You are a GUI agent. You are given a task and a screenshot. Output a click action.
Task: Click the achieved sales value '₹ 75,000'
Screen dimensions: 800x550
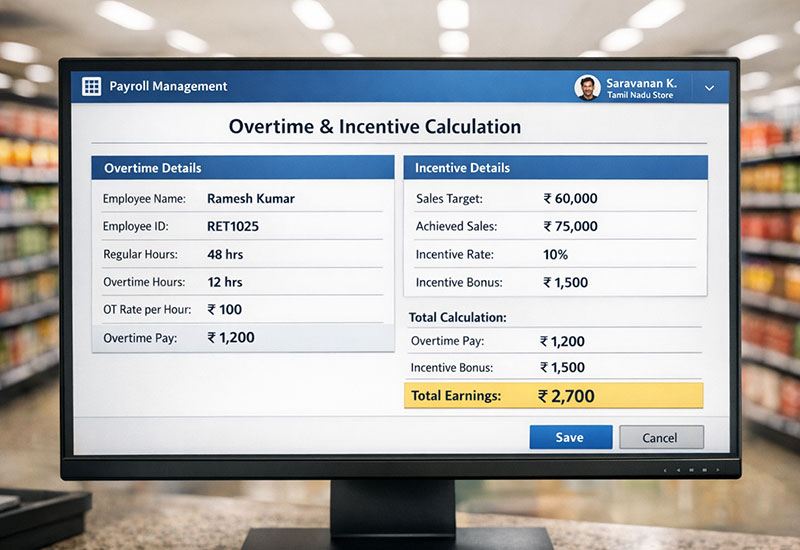pos(570,226)
